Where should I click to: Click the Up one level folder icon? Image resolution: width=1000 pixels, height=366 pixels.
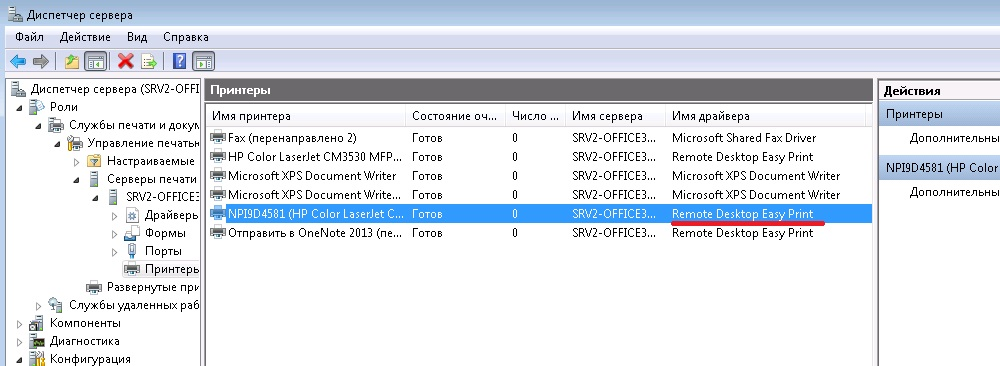tap(71, 61)
